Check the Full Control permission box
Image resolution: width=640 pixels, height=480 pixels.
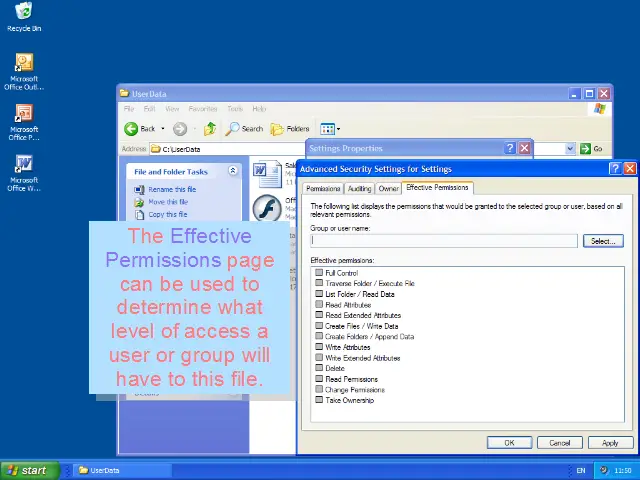click(319, 273)
